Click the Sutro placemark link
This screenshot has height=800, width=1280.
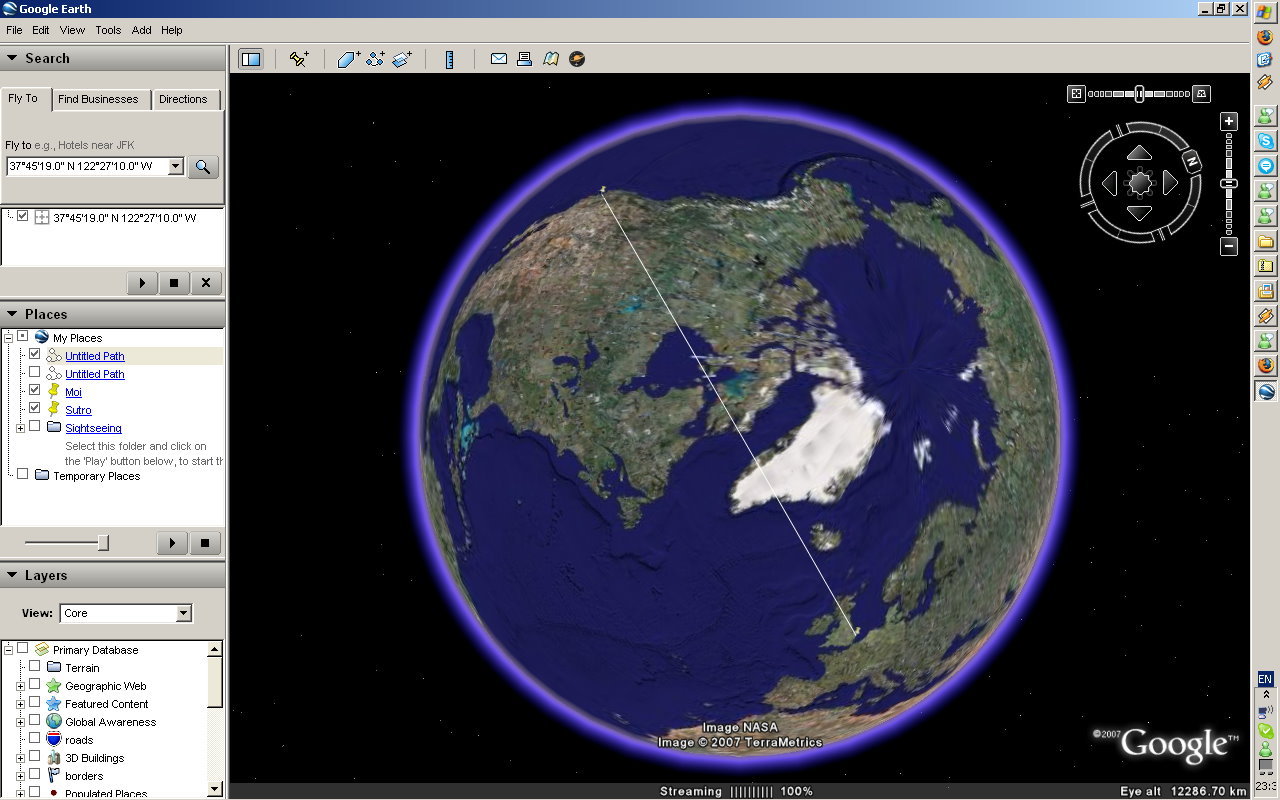tap(78, 410)
